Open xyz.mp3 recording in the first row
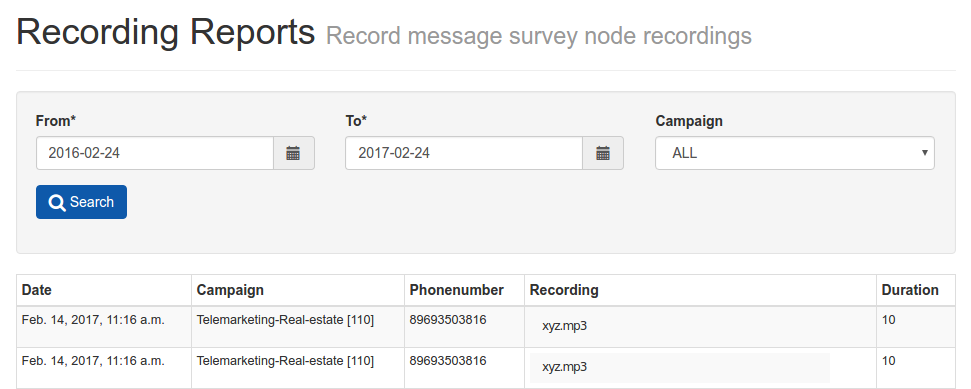This screenshot has width=971, height=389. (x=564, y=326)
